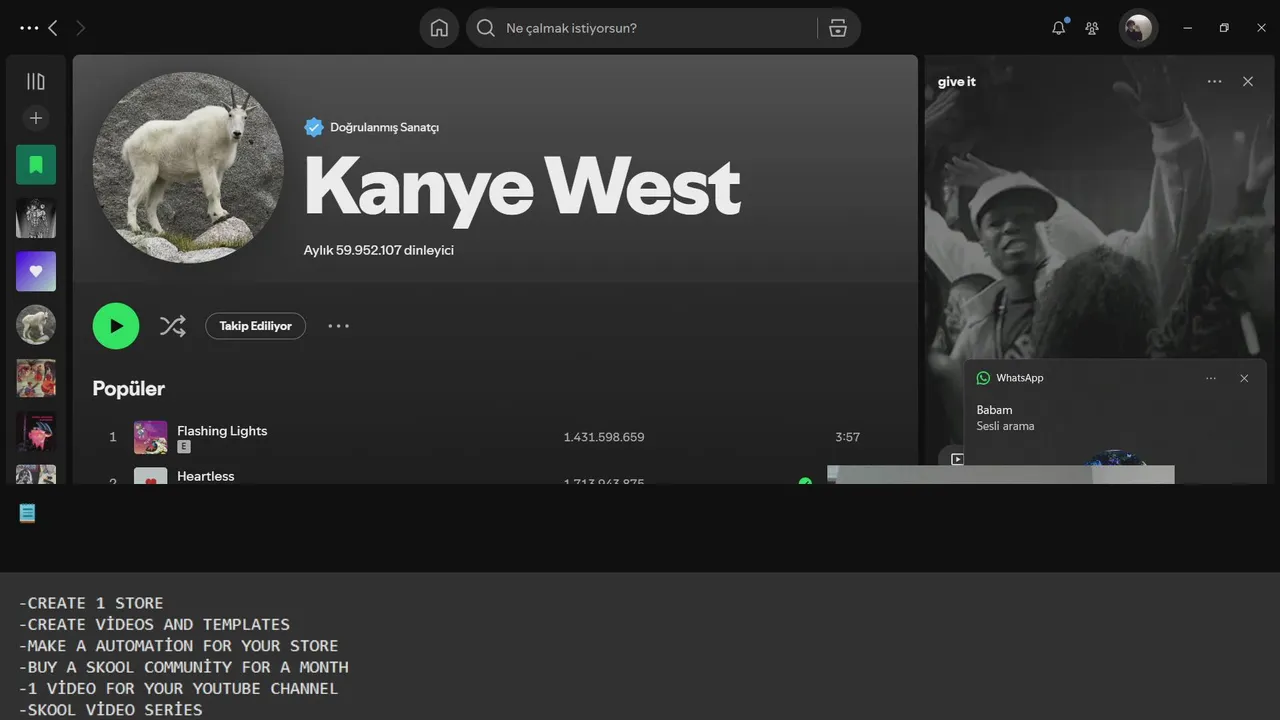
Task: Go forward with the right arrow
Action: (x=81, y=28)
